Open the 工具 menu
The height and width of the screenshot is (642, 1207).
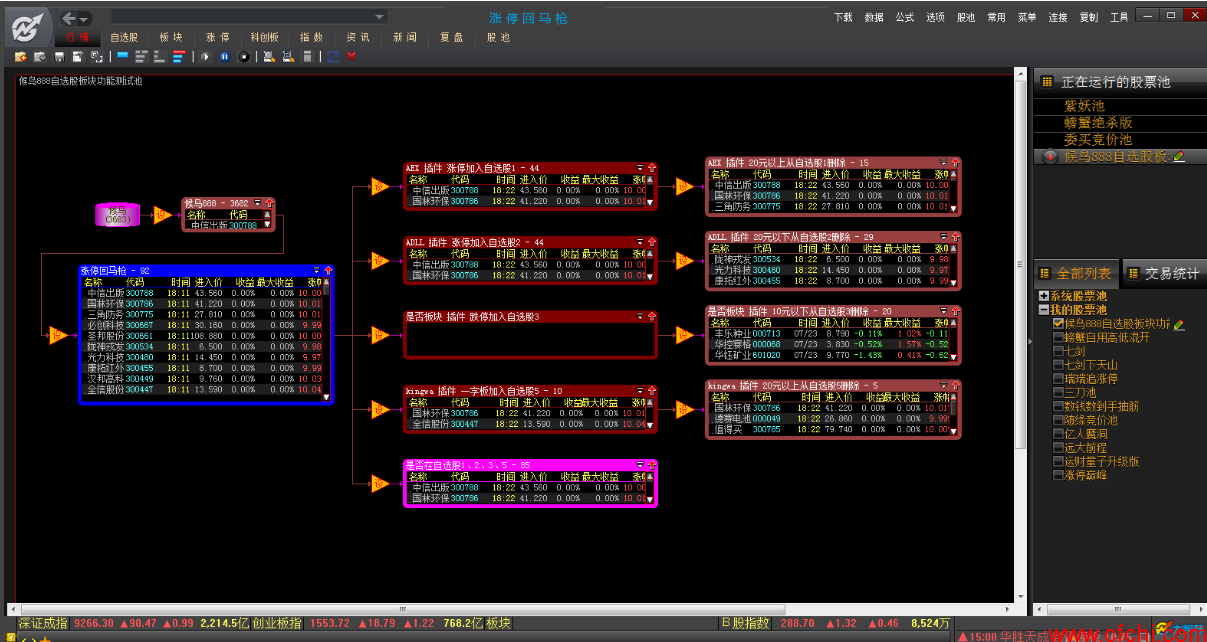click(1119, 18)
